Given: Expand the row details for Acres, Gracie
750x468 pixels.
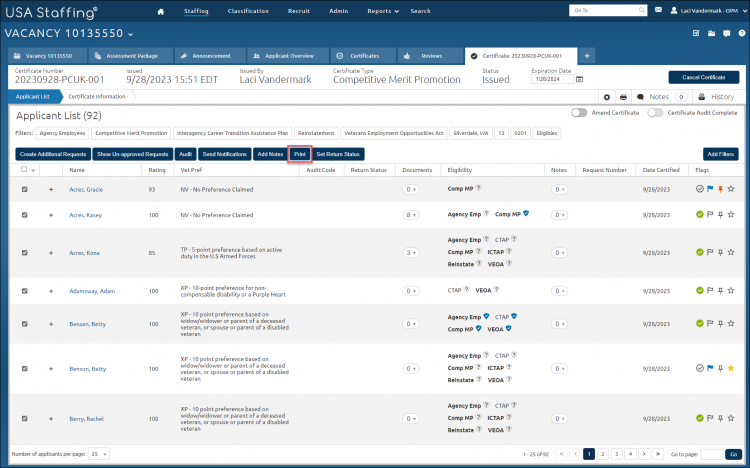Looking at the screenshot, I should 51,189.
